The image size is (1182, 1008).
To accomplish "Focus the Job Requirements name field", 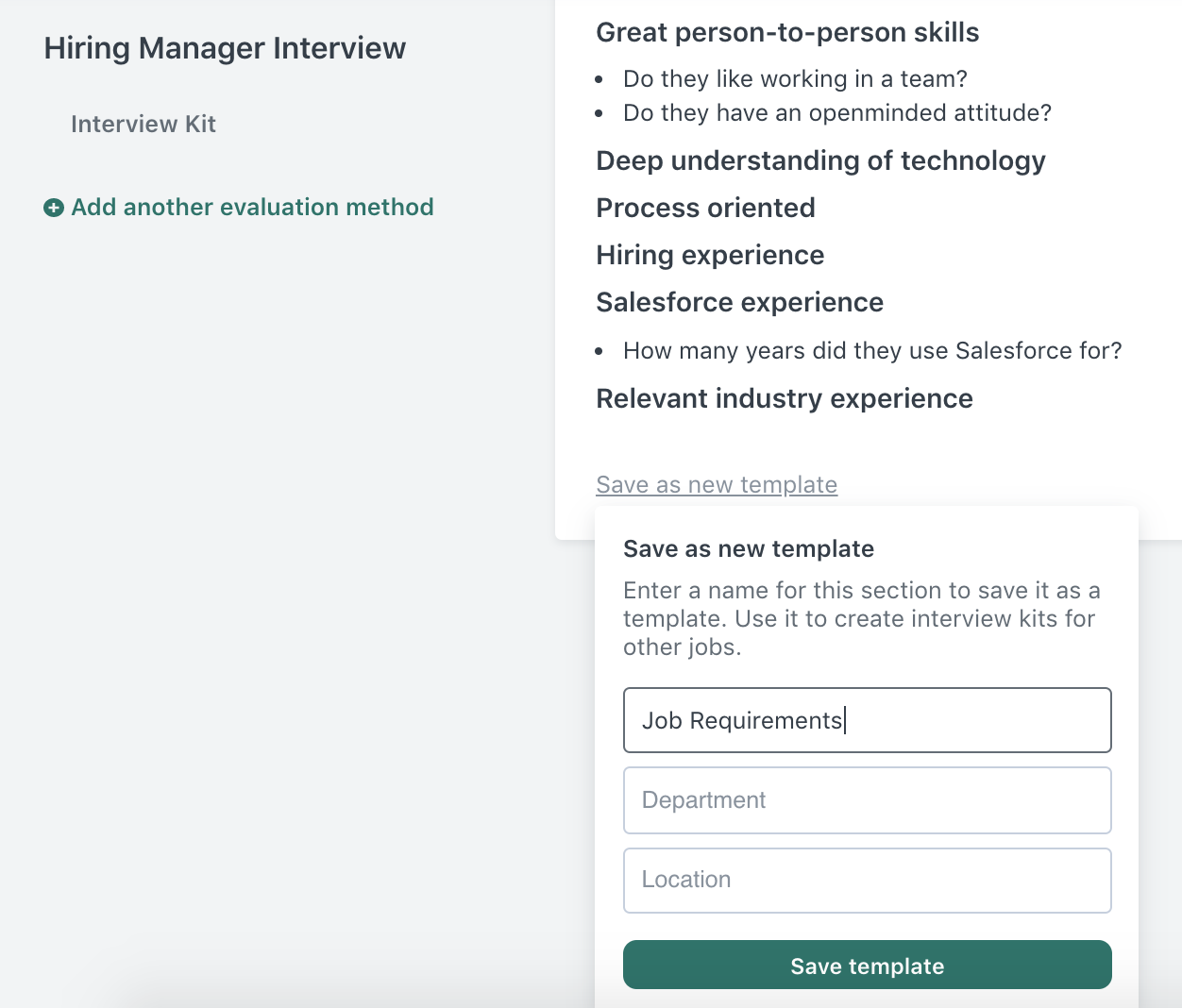I will 867,720.
